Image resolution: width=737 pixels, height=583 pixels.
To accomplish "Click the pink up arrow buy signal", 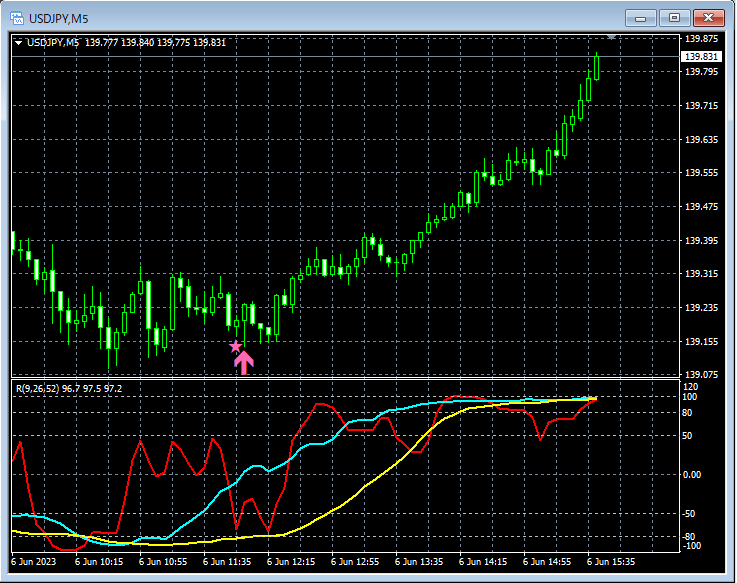I will tap(244, 362).
